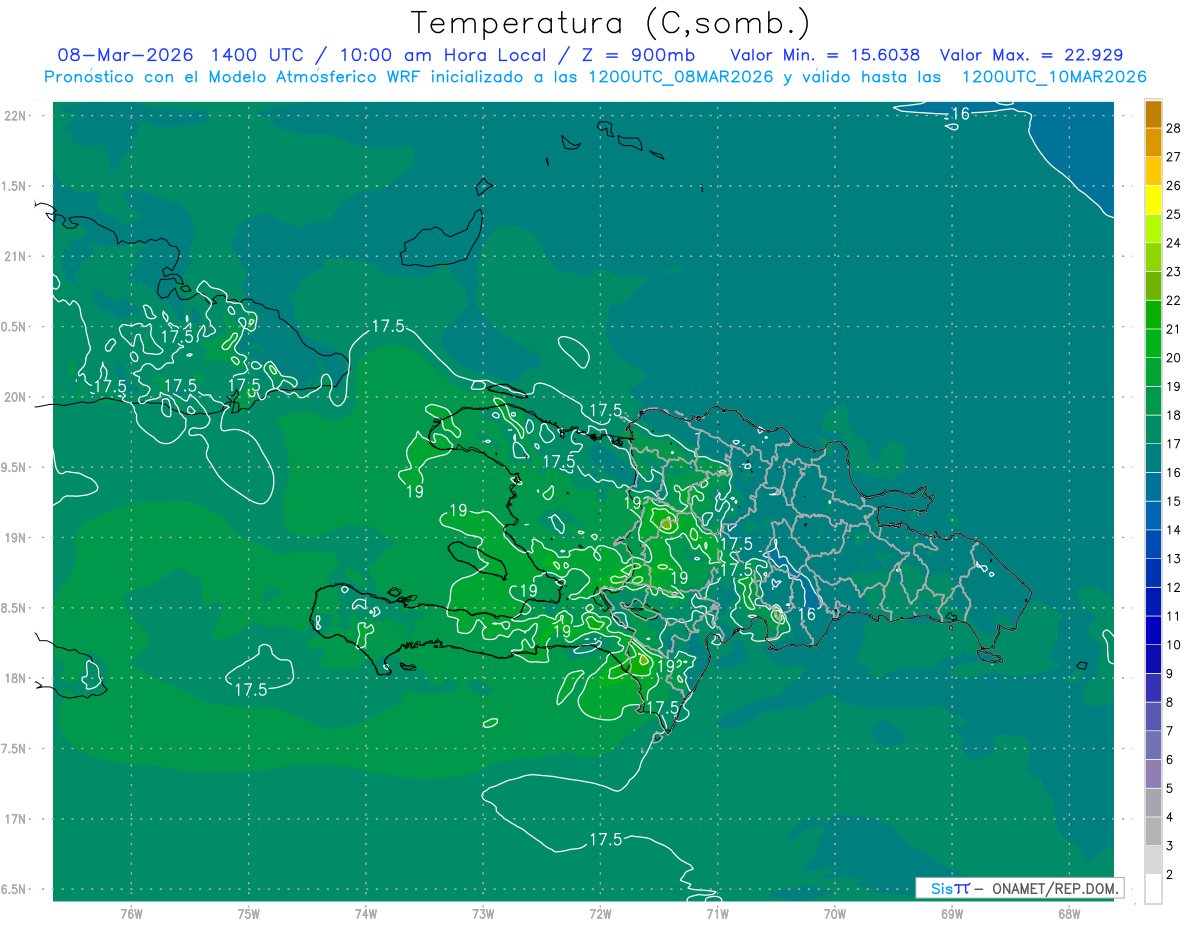Click the blue "Sis" logo text
Viewport: 1200px width, 927px height.
942,888
